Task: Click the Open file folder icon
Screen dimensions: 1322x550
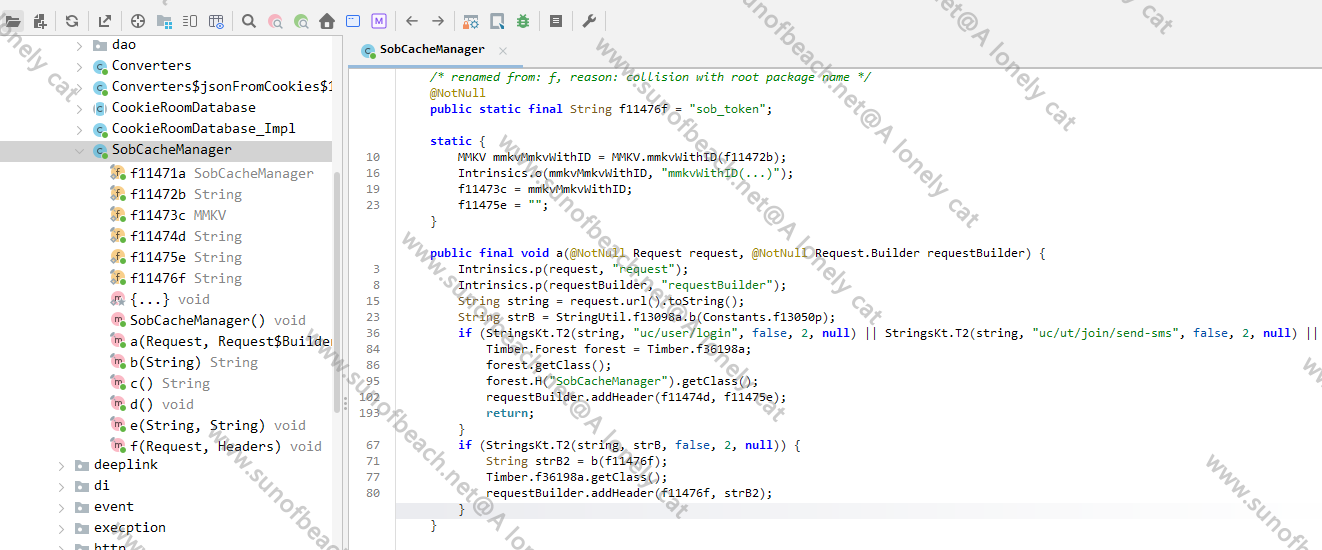Action: coord(13,21)
